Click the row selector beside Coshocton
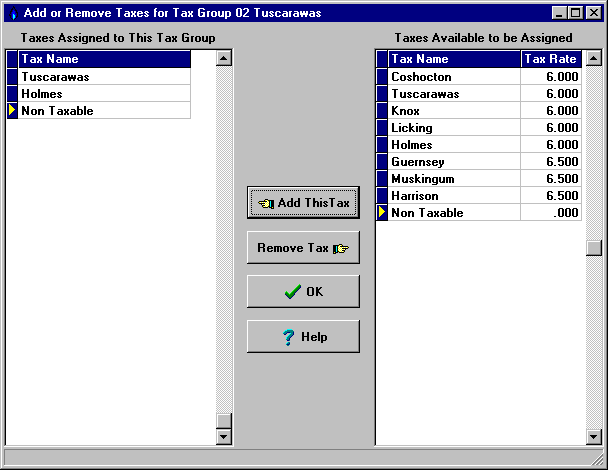This screenshot has height=470, width=608. (382, 77)
